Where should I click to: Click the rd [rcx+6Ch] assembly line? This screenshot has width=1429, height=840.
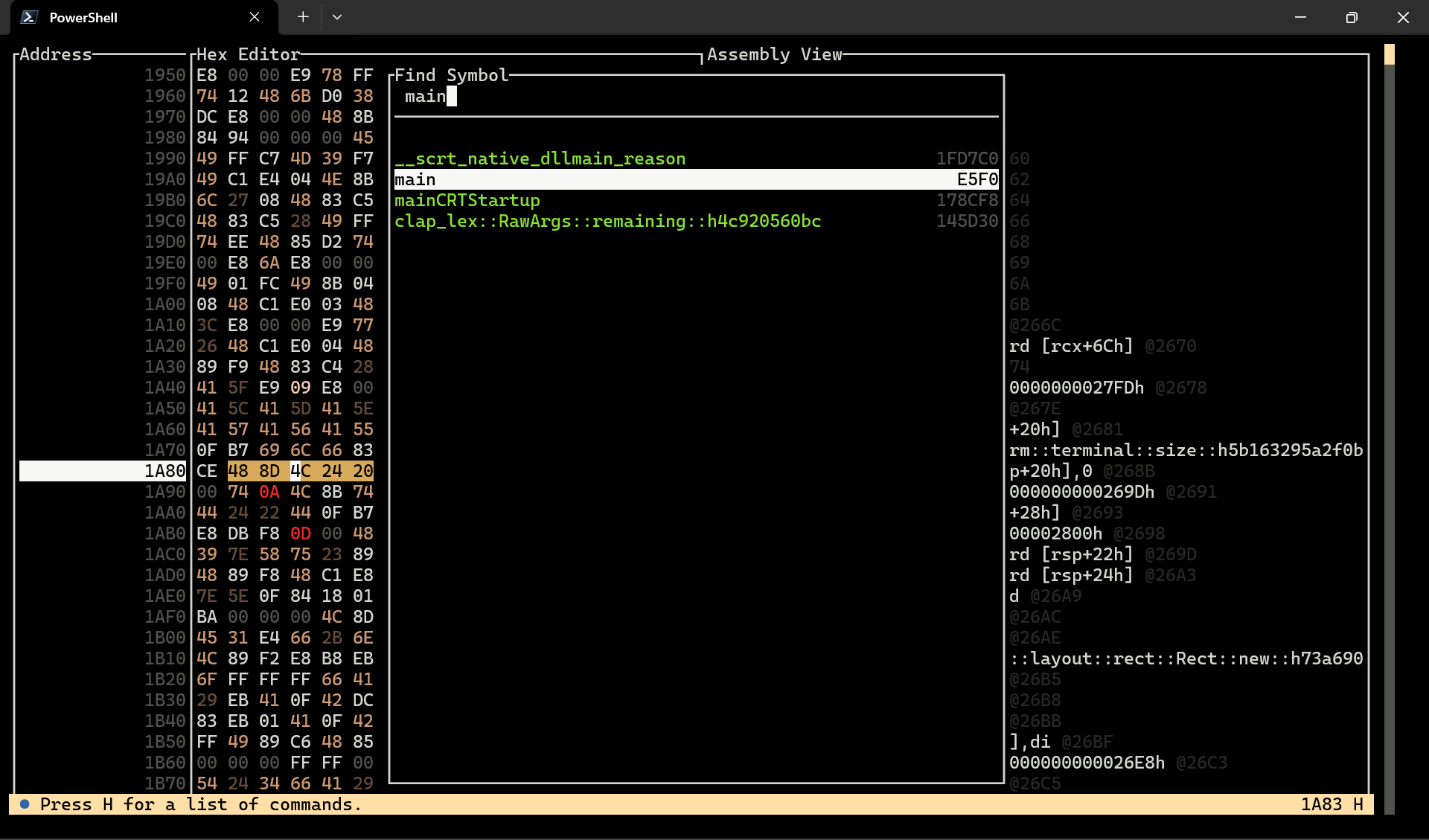point(1071,346)
